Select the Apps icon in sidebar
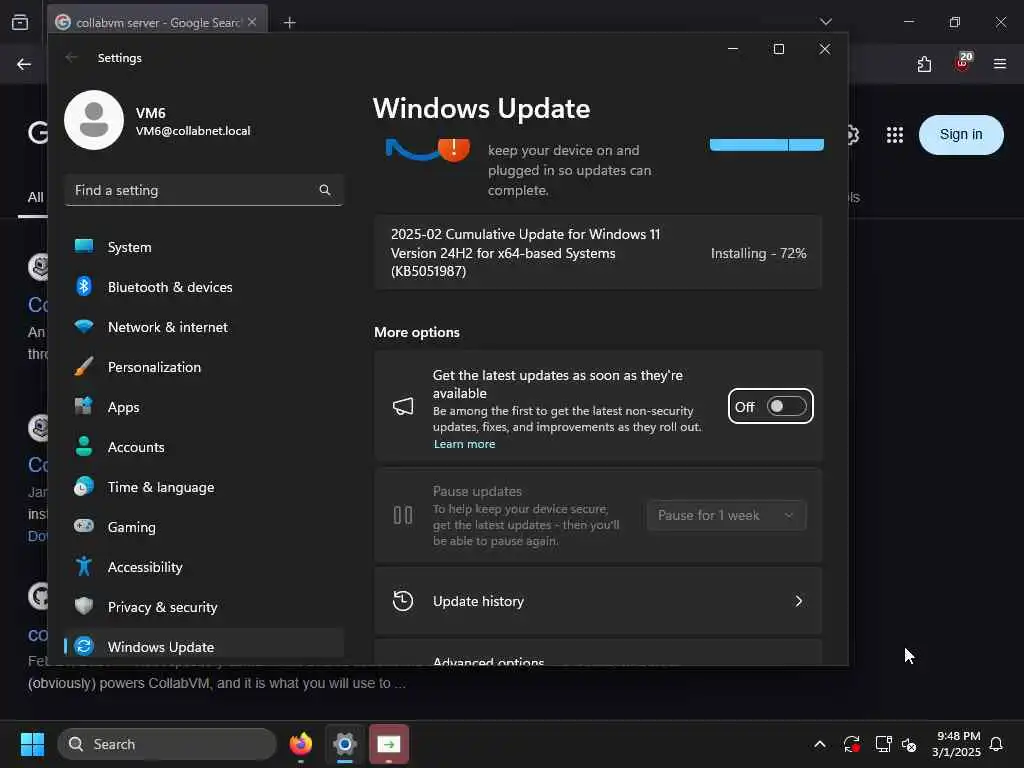1024x768 pixels. point(84,406)
